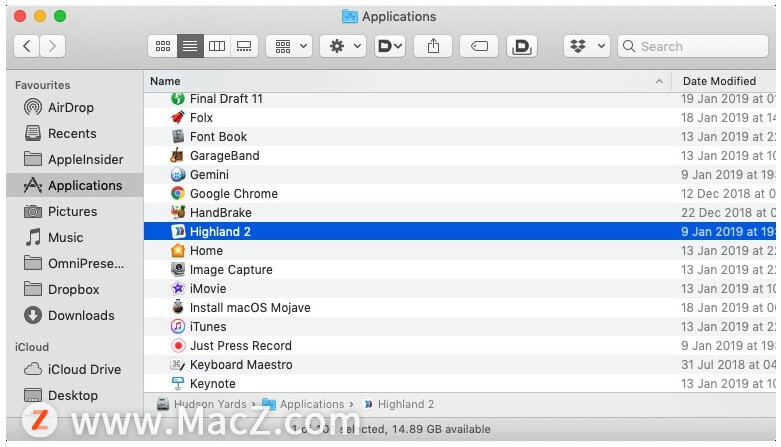Viewport: 781px width, 447px height.
Task: Click the Google Chrome app icon
Action: pyautogui.click(x=178, y=193)
